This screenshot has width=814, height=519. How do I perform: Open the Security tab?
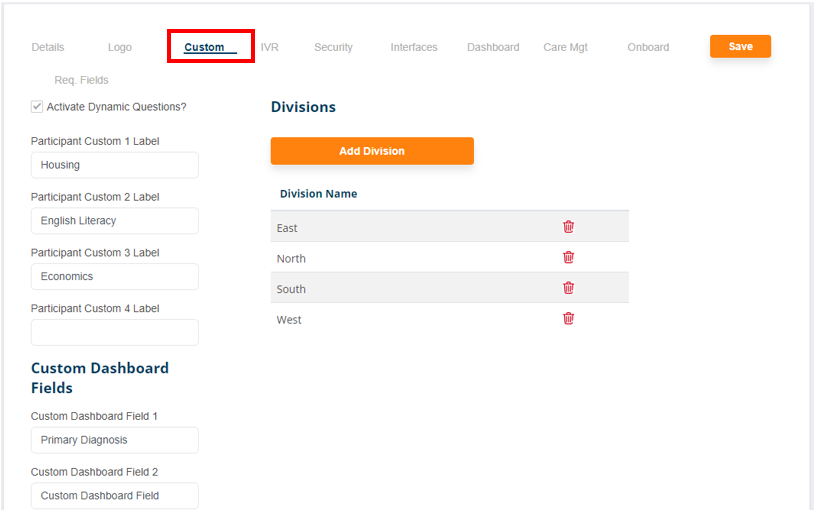(x=333, y=47)
